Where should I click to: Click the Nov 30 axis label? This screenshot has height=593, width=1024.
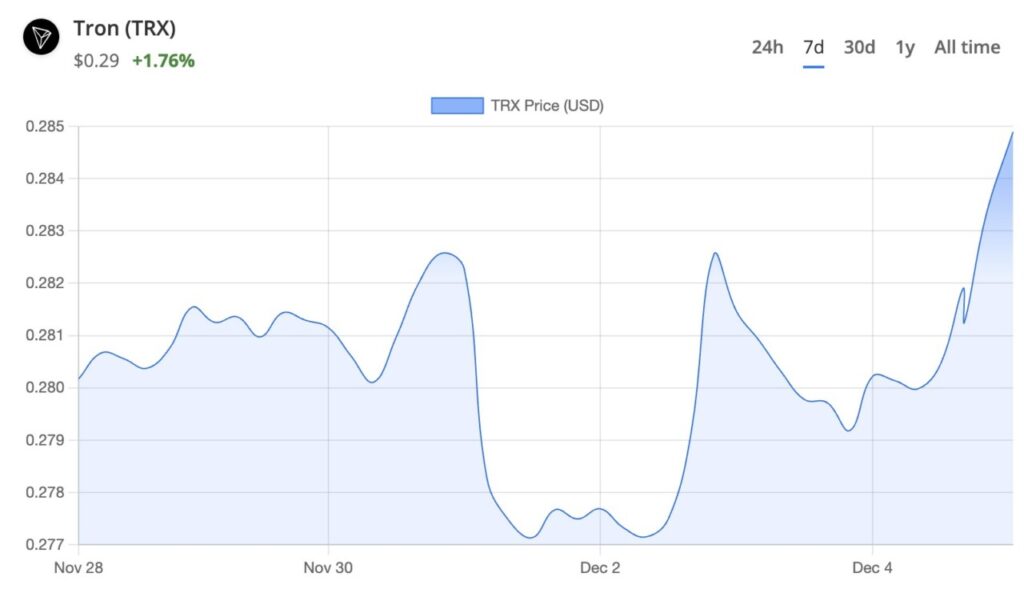pyautogui.click(x=328, y=567)
